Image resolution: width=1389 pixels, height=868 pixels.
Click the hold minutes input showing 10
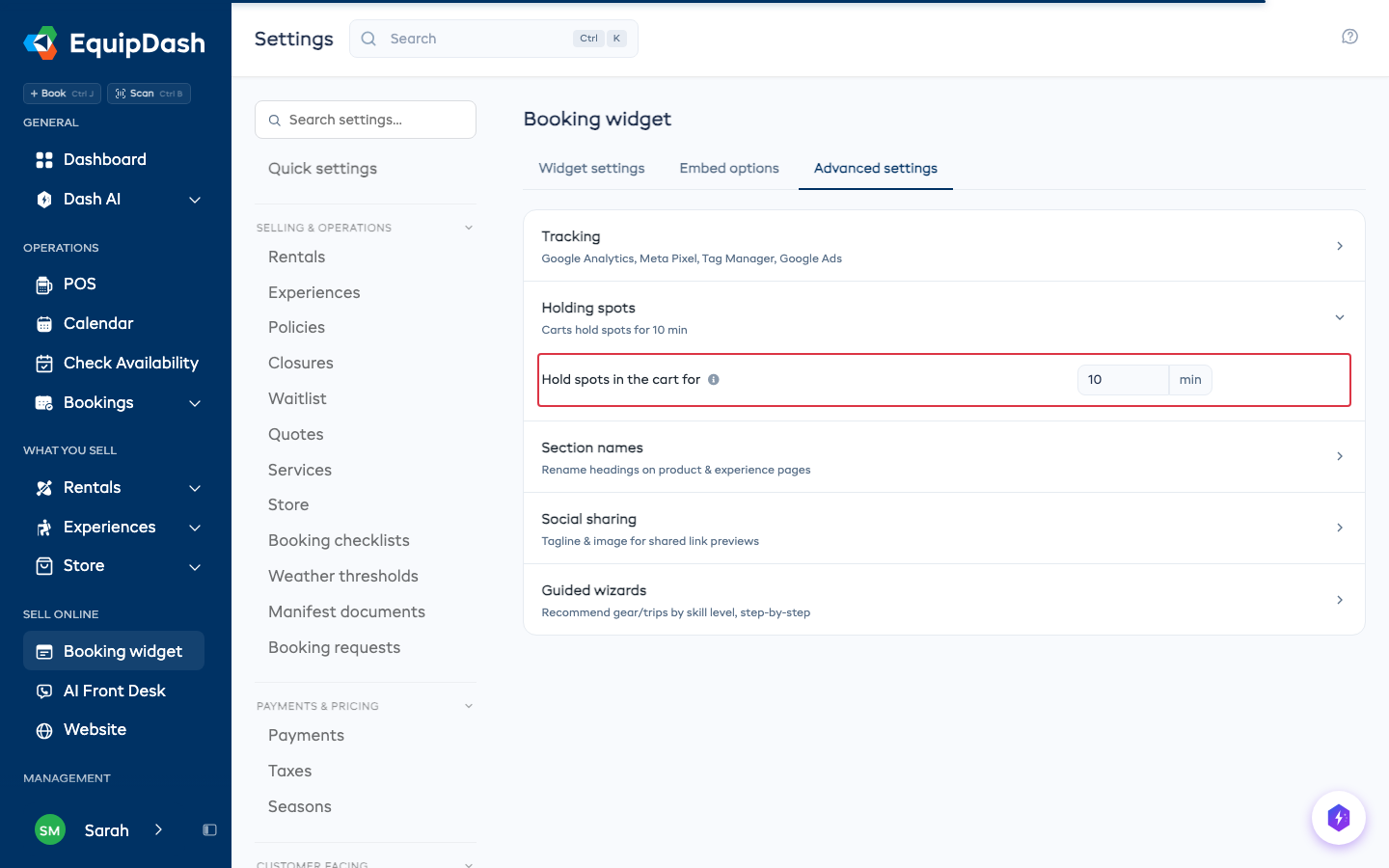(x=1123, y=380)
